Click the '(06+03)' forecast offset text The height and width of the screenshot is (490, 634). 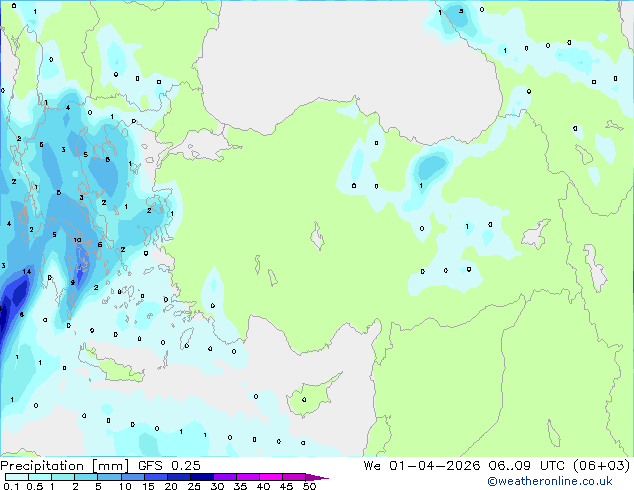pyautogui.click(x=602, y=465)
